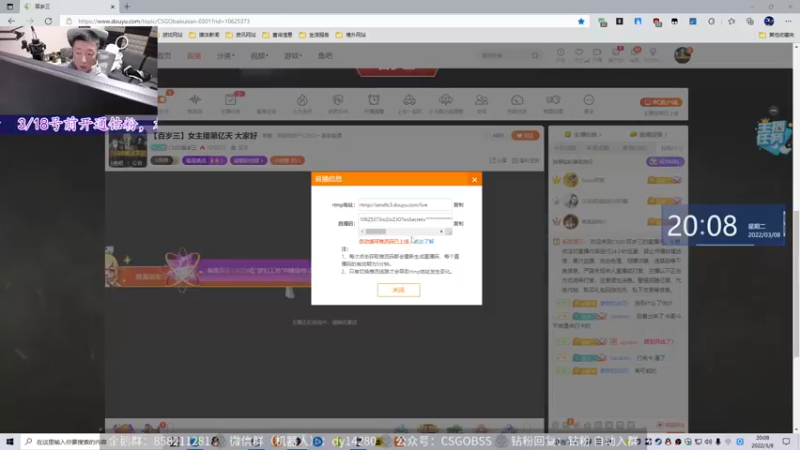Open the last bookmark folder left of 其他
This screenshot has height=450, width=800.
(351, 35)
